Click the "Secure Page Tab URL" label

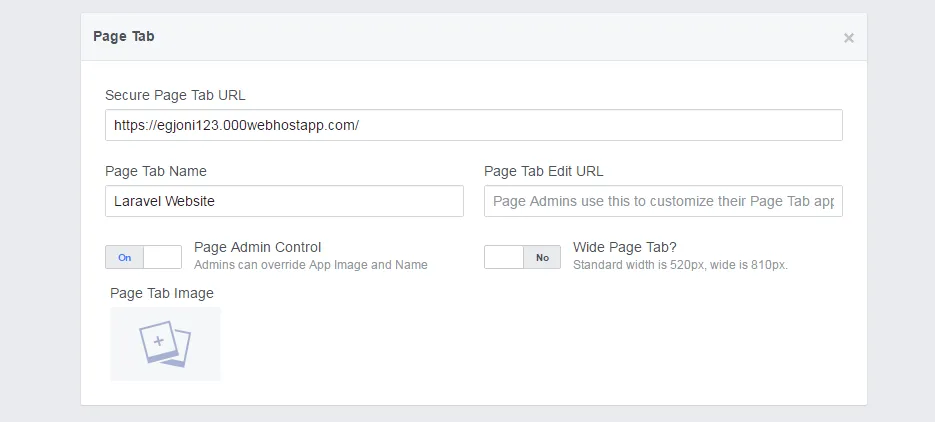click(175, 95)
